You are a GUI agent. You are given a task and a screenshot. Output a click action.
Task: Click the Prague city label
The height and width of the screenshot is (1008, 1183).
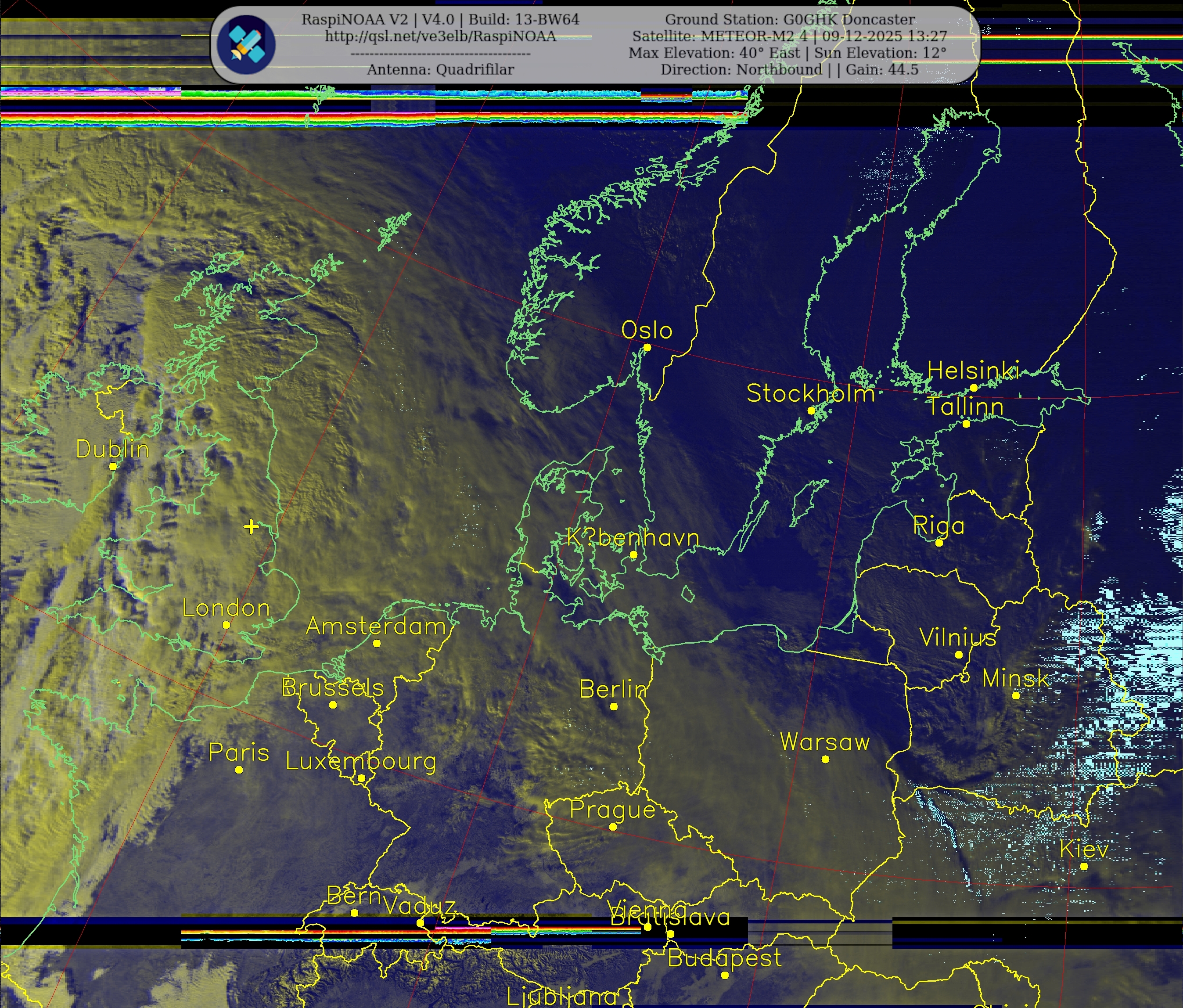(x=612, y=810)
